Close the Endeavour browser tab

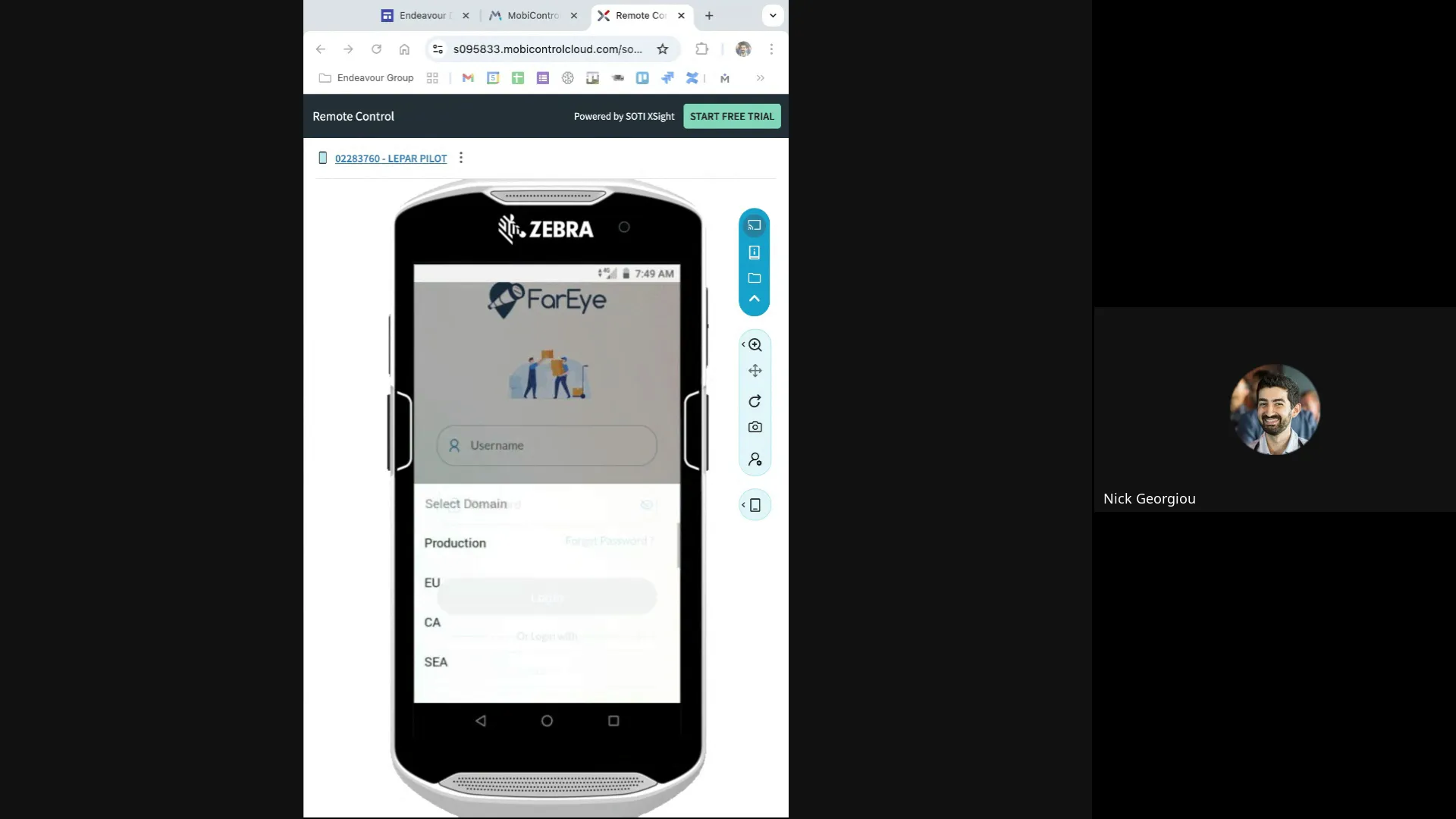click(466, 15)
